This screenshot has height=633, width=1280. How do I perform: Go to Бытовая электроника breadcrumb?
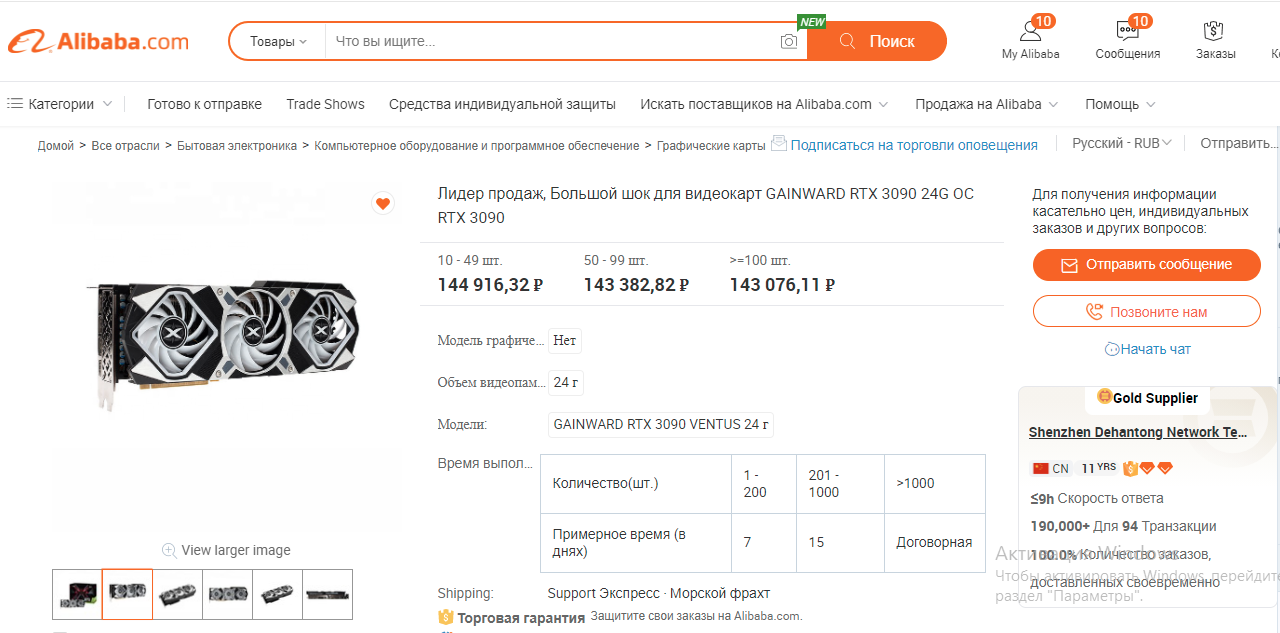(237, 146)
